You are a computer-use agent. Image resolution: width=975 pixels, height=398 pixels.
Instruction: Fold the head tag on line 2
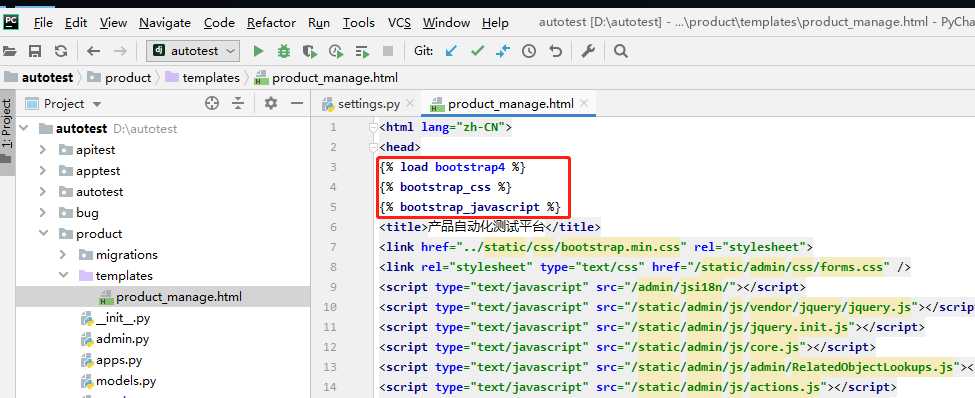tap(372, 147)
